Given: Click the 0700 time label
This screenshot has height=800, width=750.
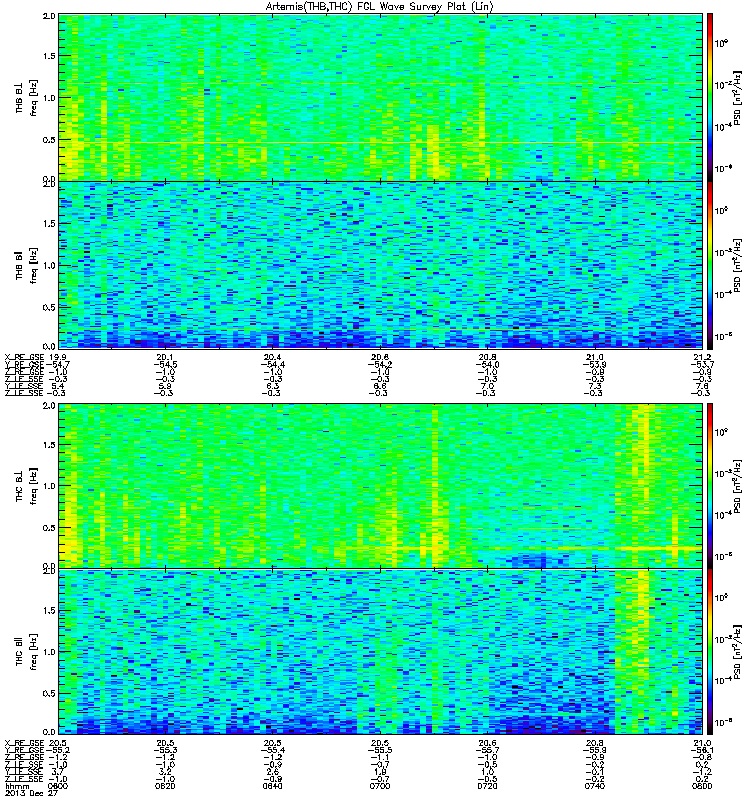Looking at the screenshot, I should (x=380, y=786).
